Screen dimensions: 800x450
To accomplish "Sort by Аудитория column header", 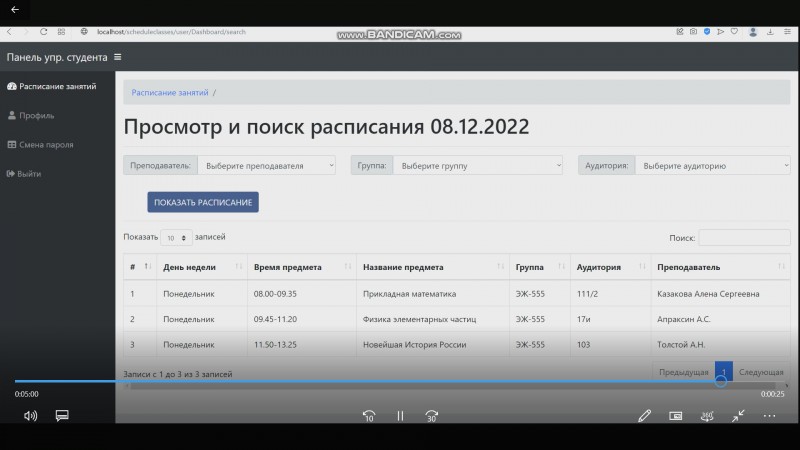I will click(611, 267).
